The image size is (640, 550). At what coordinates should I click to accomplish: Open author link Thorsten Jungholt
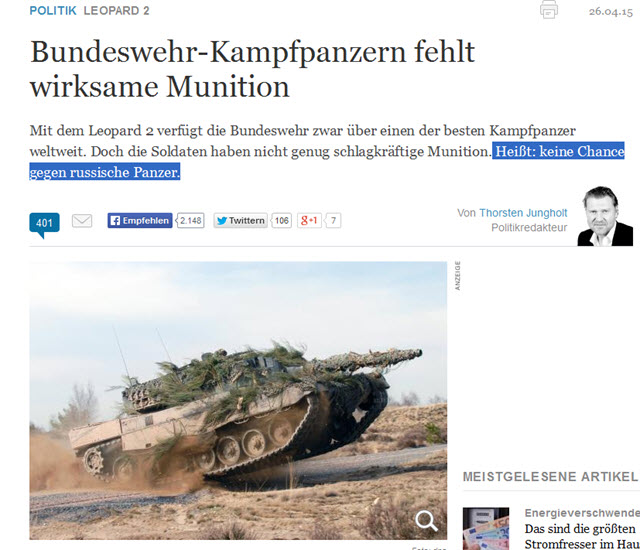coord(523,213)
